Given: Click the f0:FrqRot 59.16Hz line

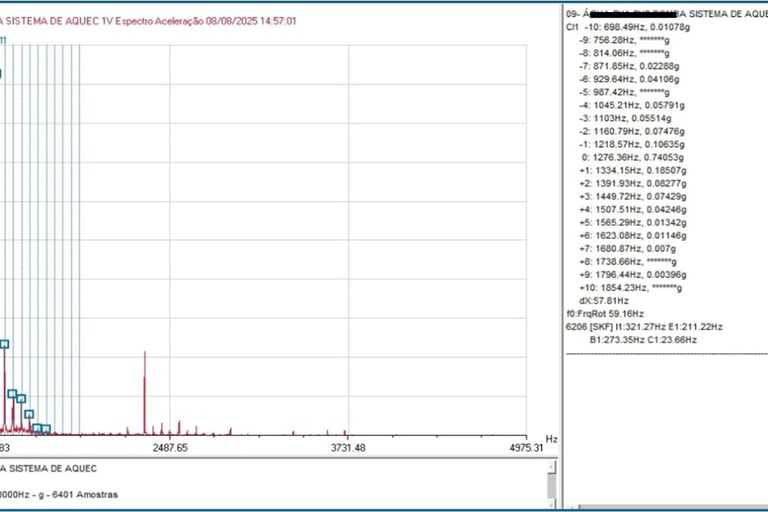Looking at the screenshot, I should click(x=605, y=314).
